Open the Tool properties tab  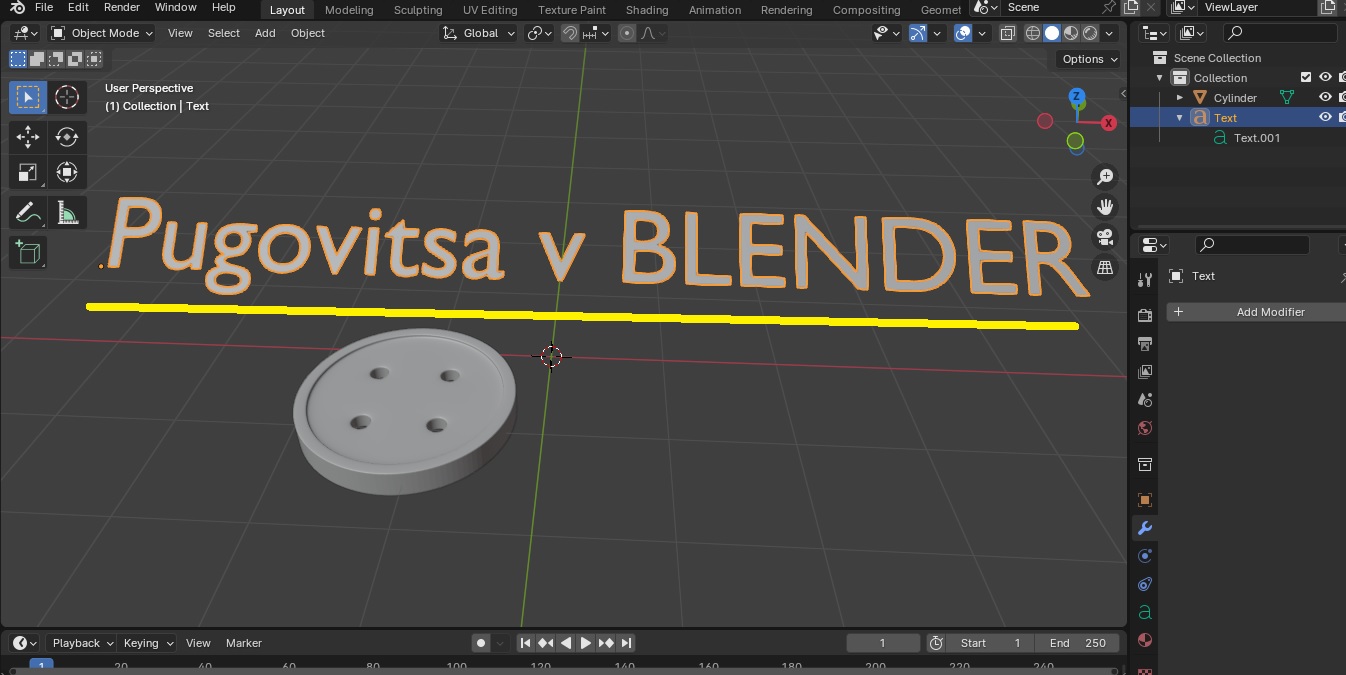click(x=1145, y=279)
